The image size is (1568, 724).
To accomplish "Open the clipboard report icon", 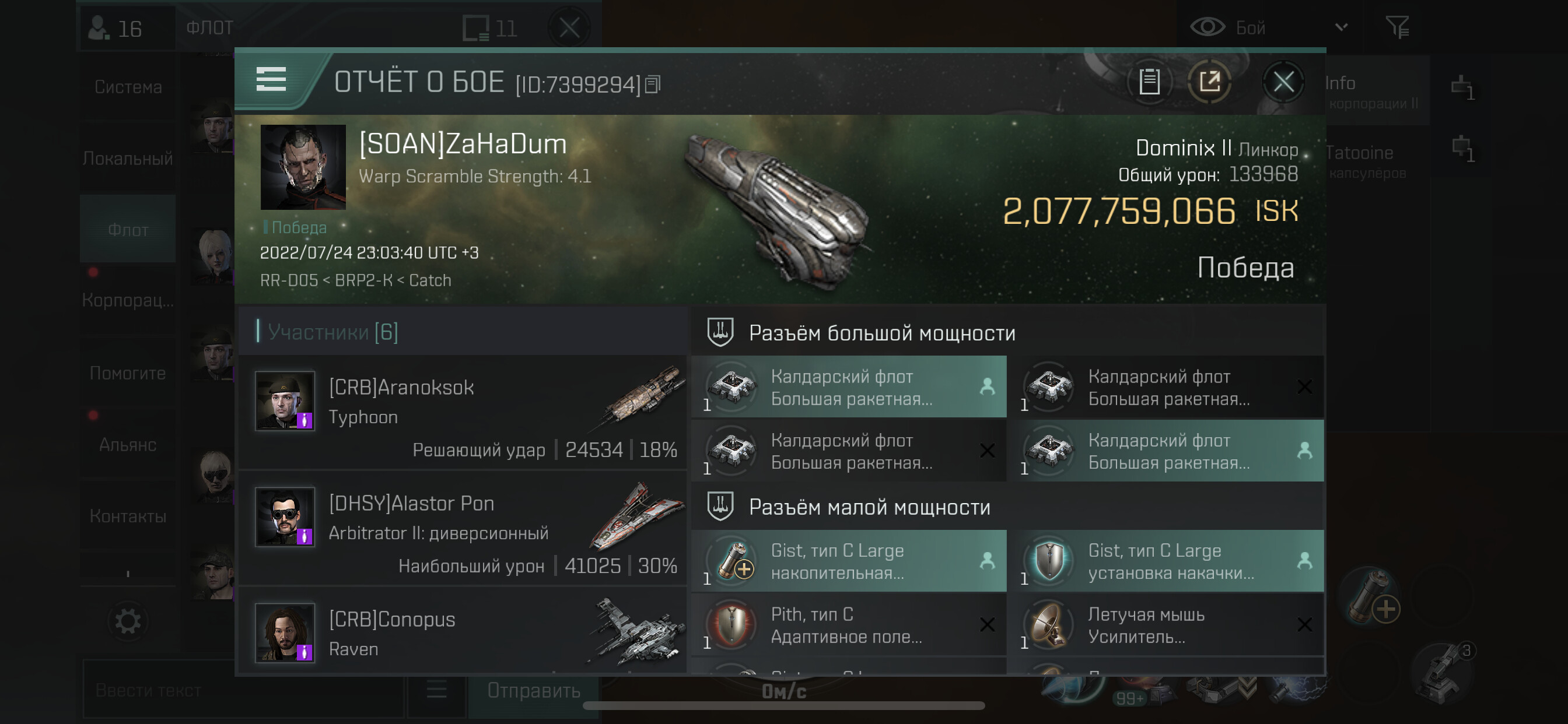I will (x=1149, y=81).
